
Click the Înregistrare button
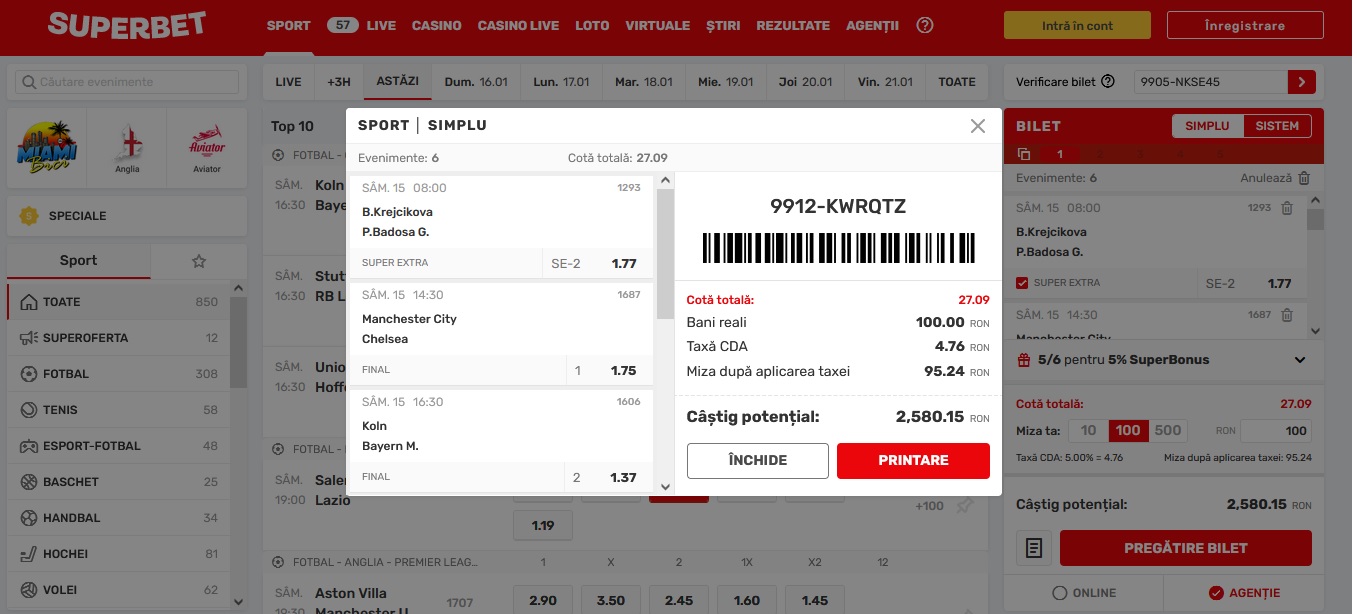1244,26
